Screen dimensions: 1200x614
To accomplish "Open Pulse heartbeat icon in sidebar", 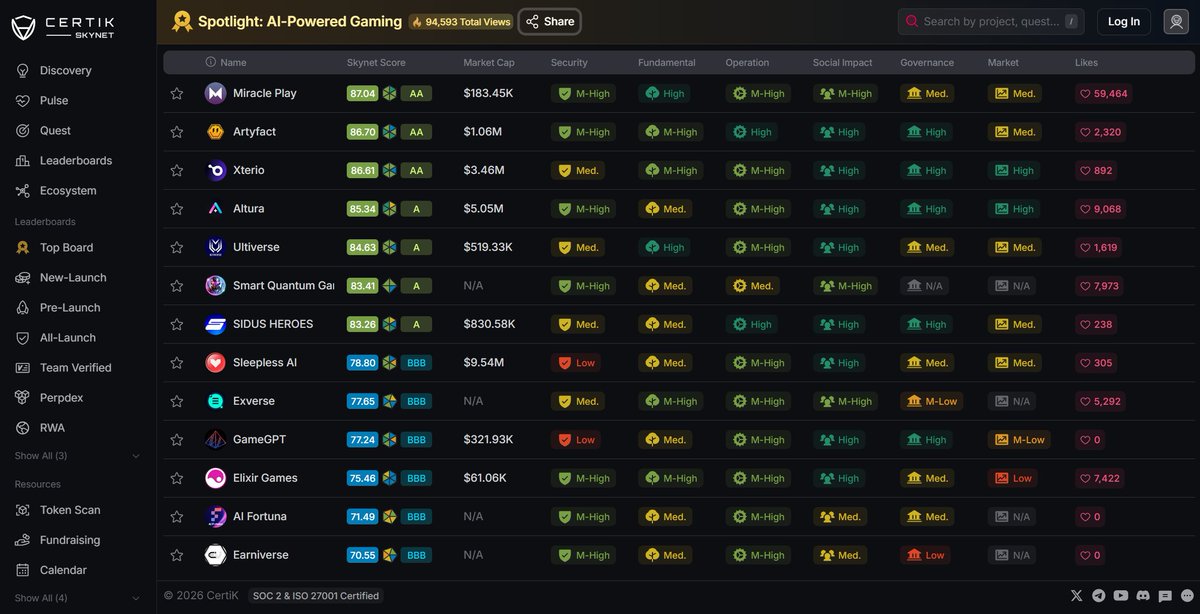I will (23, 101).
